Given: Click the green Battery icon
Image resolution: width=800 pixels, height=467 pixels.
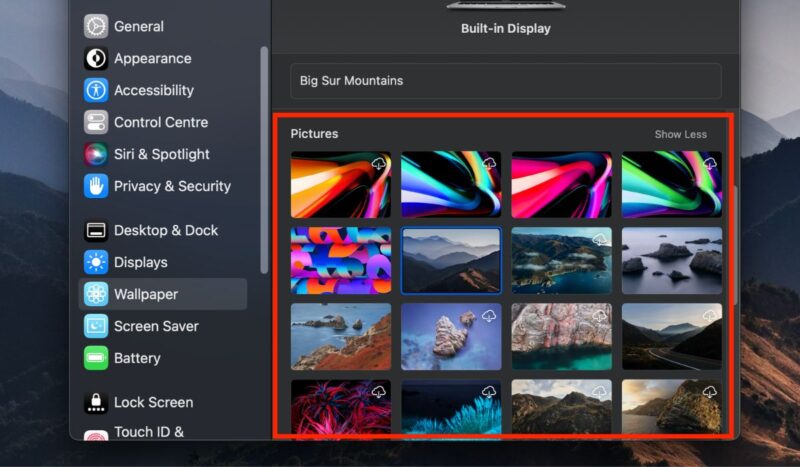Looking at the screenshot, I should (96, 358).
